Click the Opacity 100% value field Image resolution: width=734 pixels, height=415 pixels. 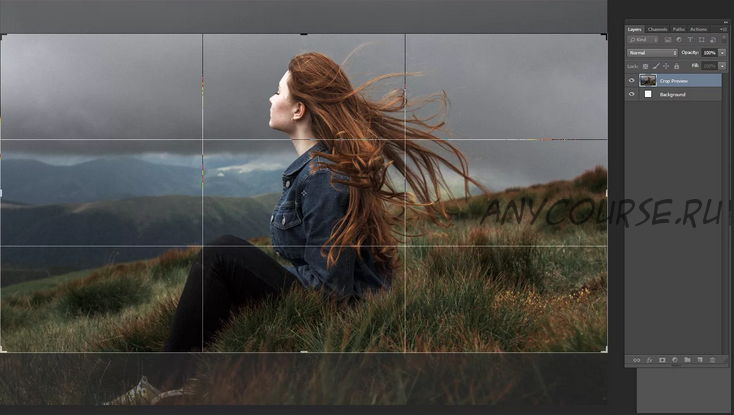pyautogui.click(x=709, y=52)
